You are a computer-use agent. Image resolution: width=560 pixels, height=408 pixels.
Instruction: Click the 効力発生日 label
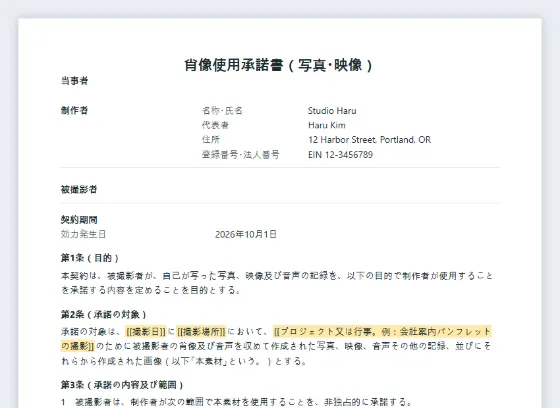83,234
